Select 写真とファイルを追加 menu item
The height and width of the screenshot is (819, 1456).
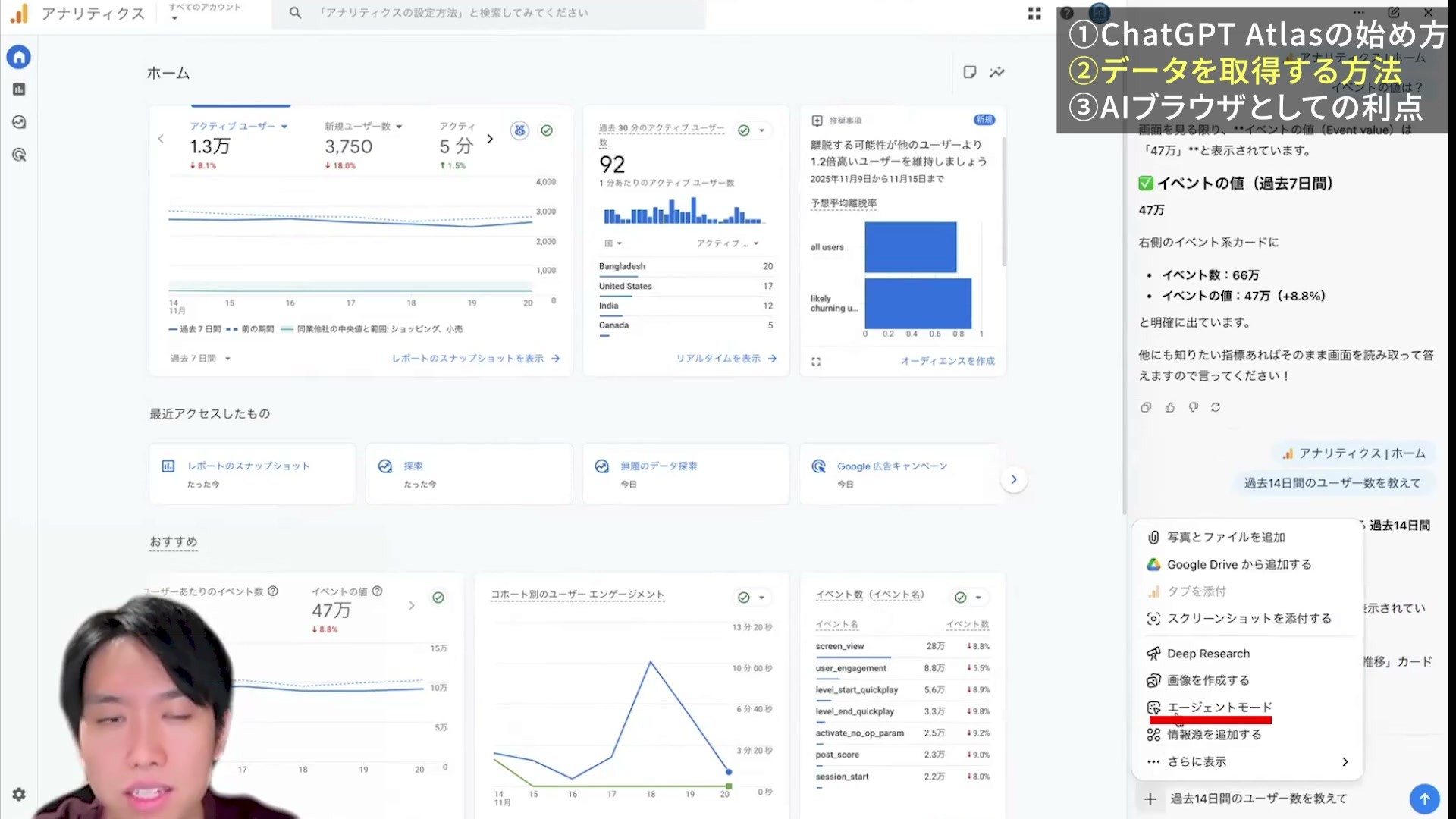[x=1247, y=538]
